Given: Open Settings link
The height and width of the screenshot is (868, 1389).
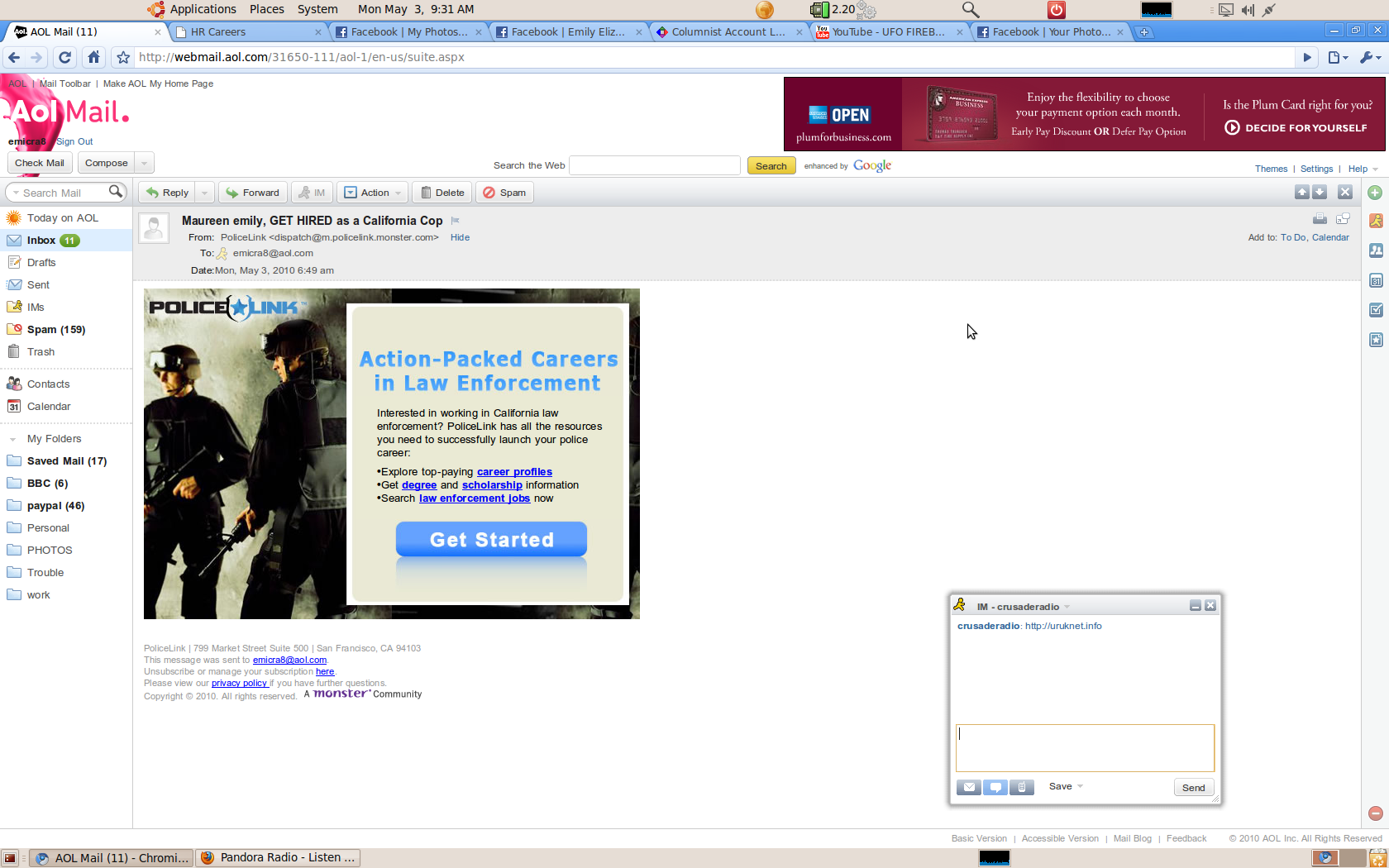Looking at the screenshot, I should [1316, 169].
